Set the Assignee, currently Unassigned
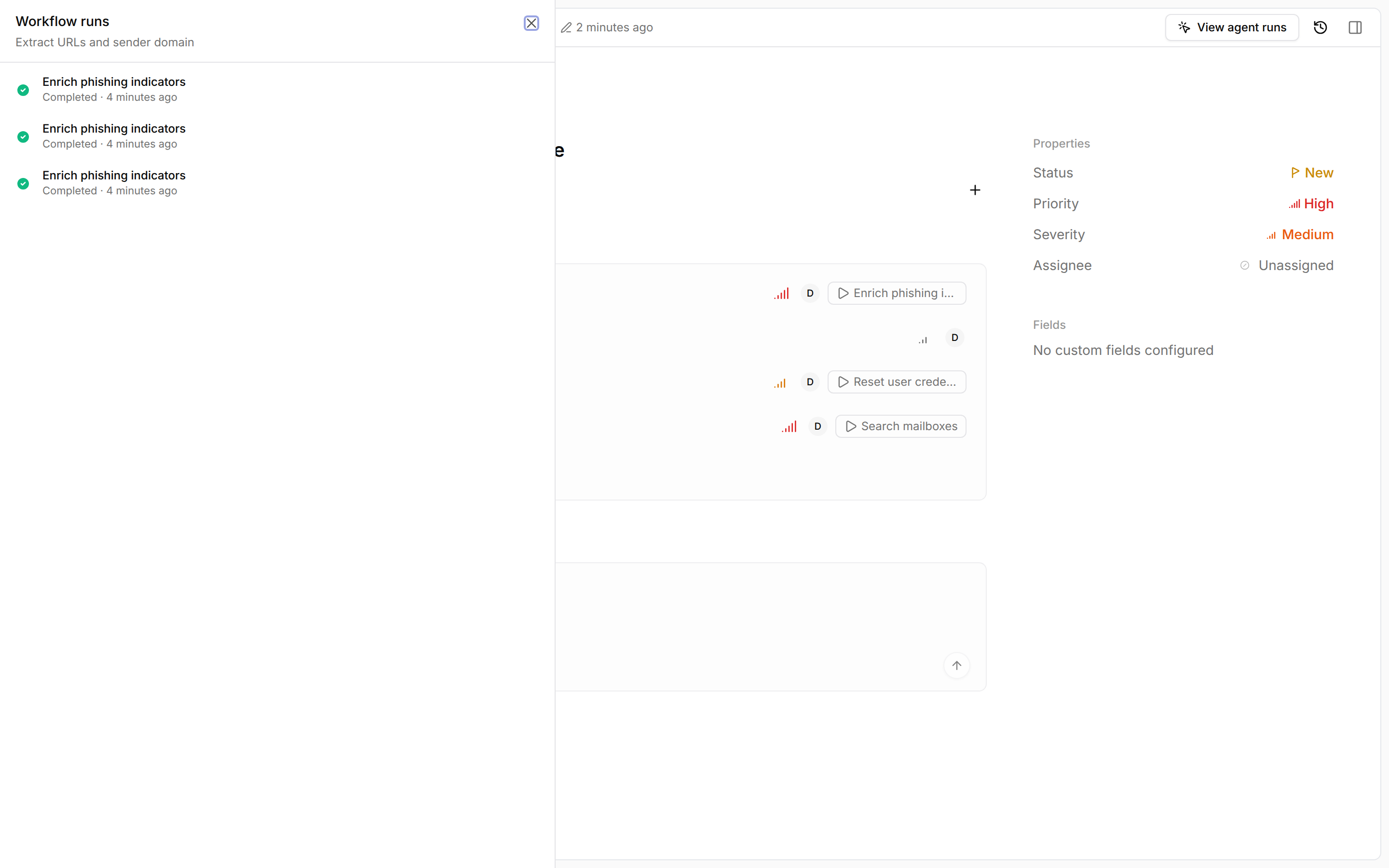1389x868 pixels. 1286,265
